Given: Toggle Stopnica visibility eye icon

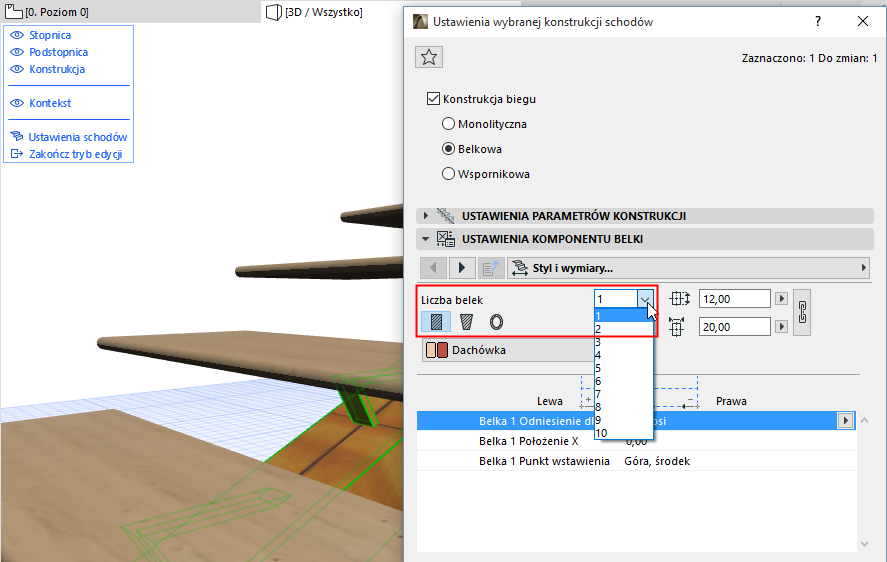Looking at the screenshot, I should (17, 35).
